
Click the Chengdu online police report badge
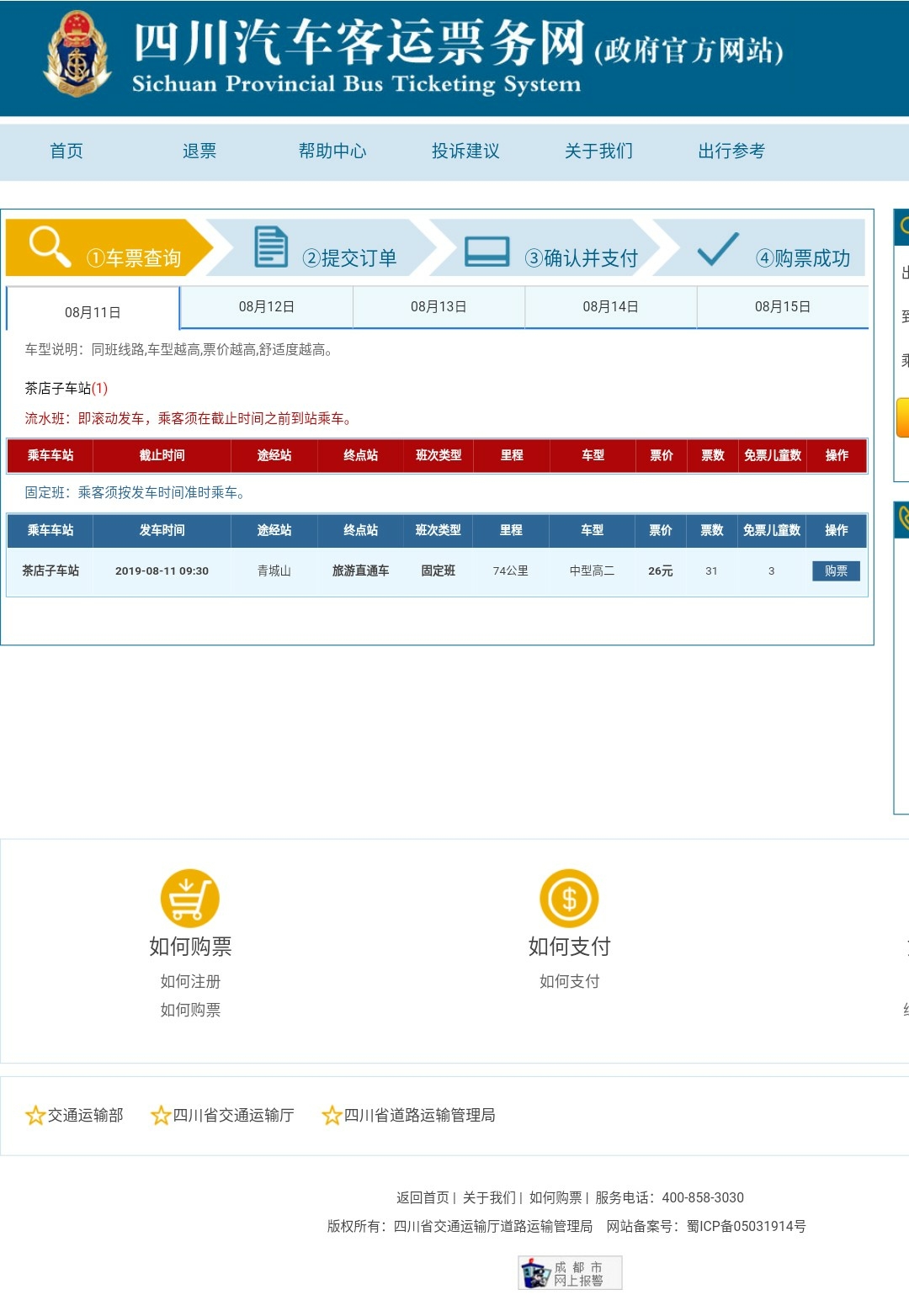(x=570, y=1272)
